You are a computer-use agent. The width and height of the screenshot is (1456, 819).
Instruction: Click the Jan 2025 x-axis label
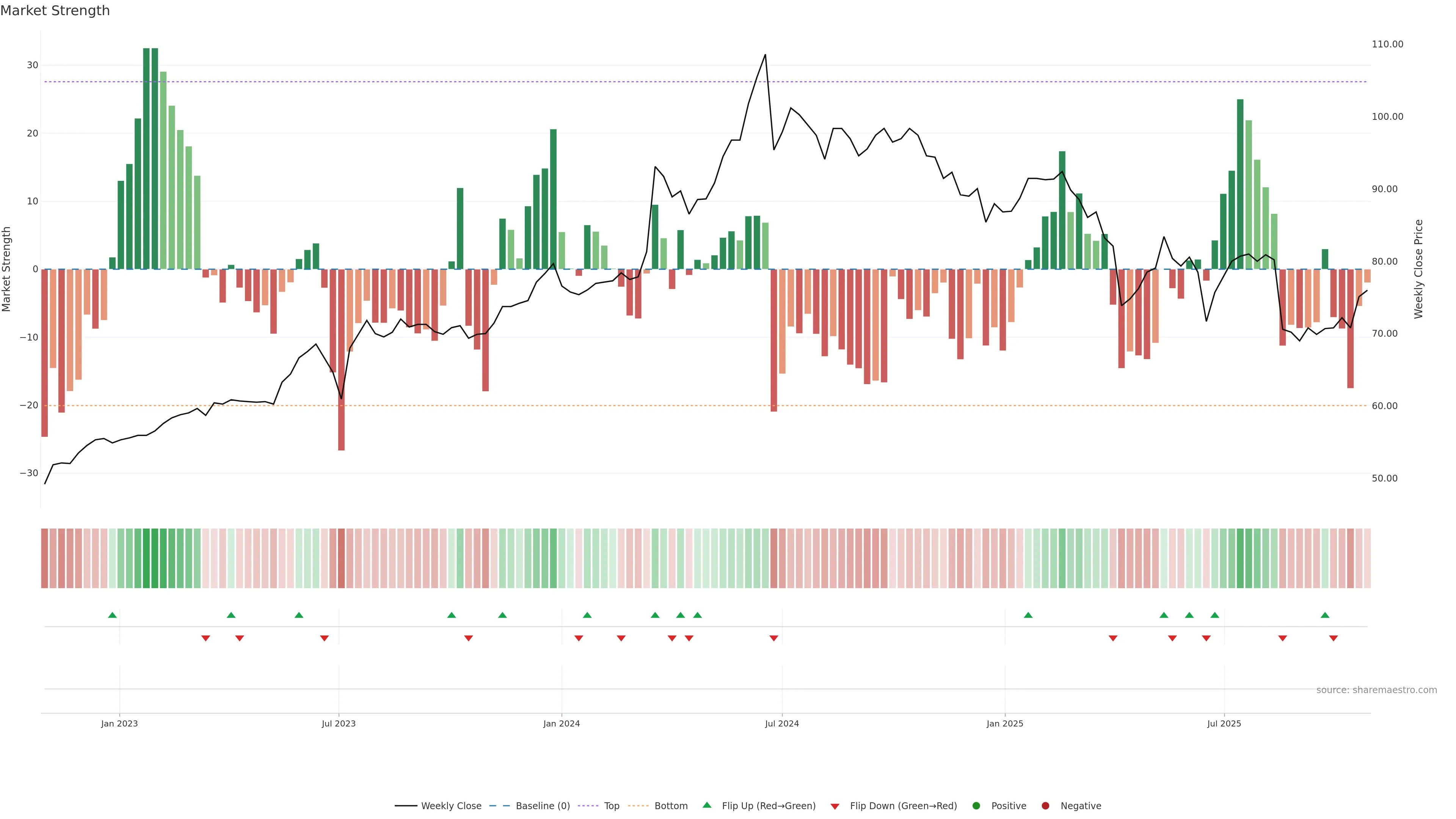coord(1005,723)
